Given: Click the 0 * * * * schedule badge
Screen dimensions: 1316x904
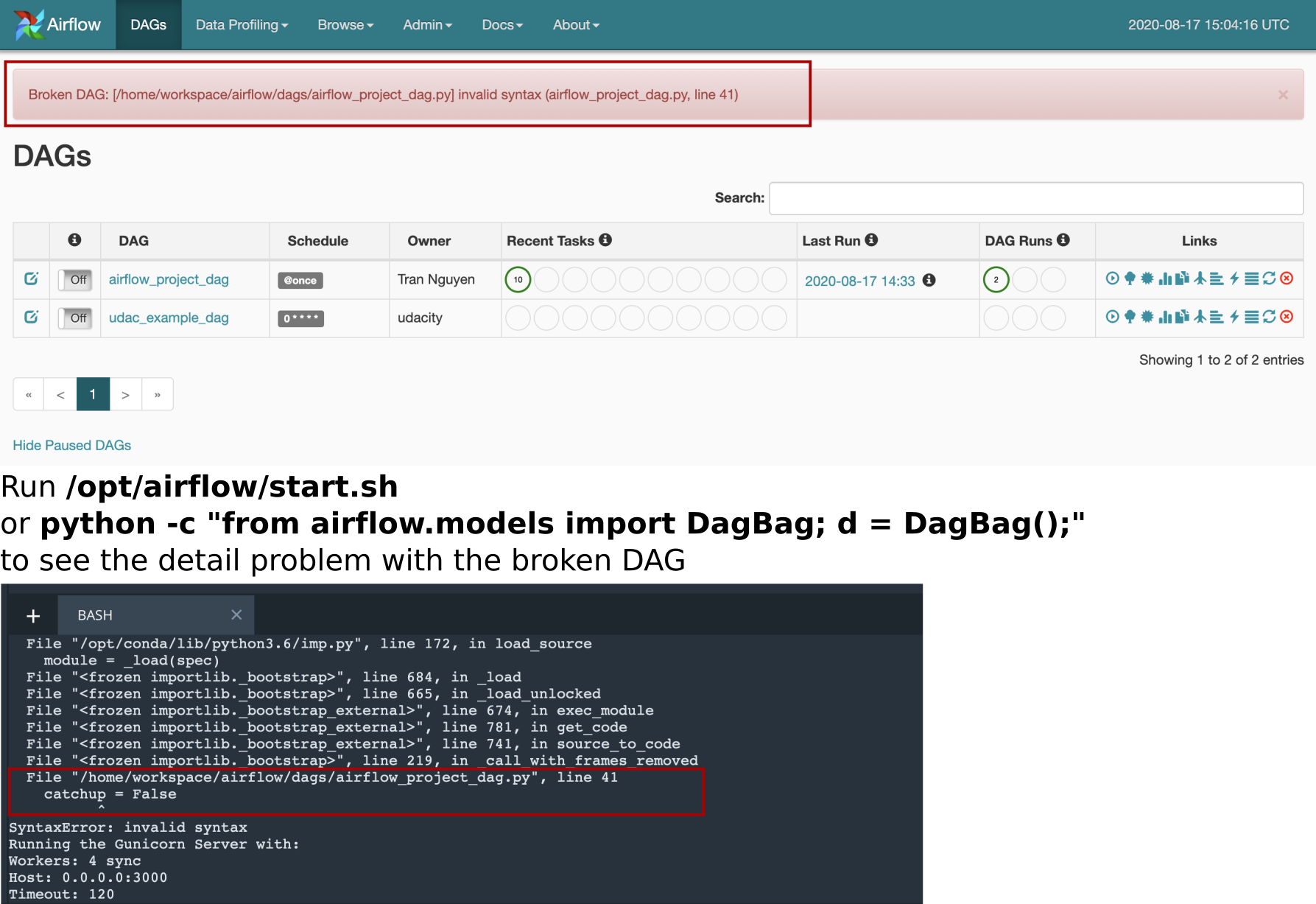Looking at the screenshot, I should (300, 318).
